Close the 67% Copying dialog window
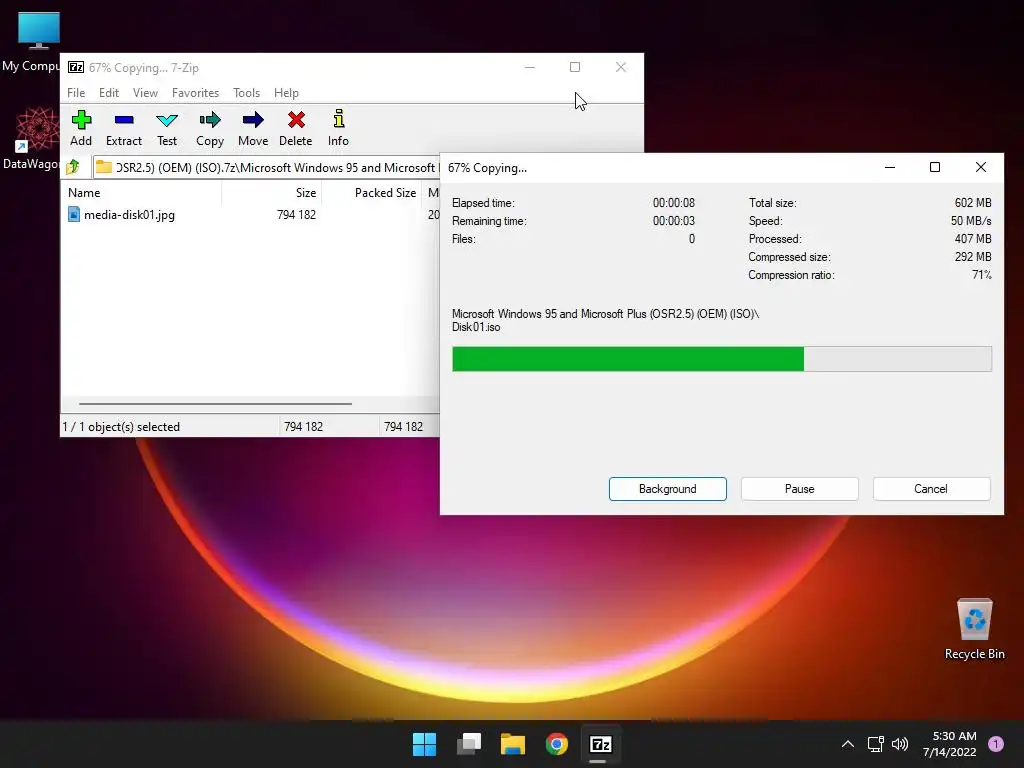The image size is (1024, 768). [x=980, y=167]
